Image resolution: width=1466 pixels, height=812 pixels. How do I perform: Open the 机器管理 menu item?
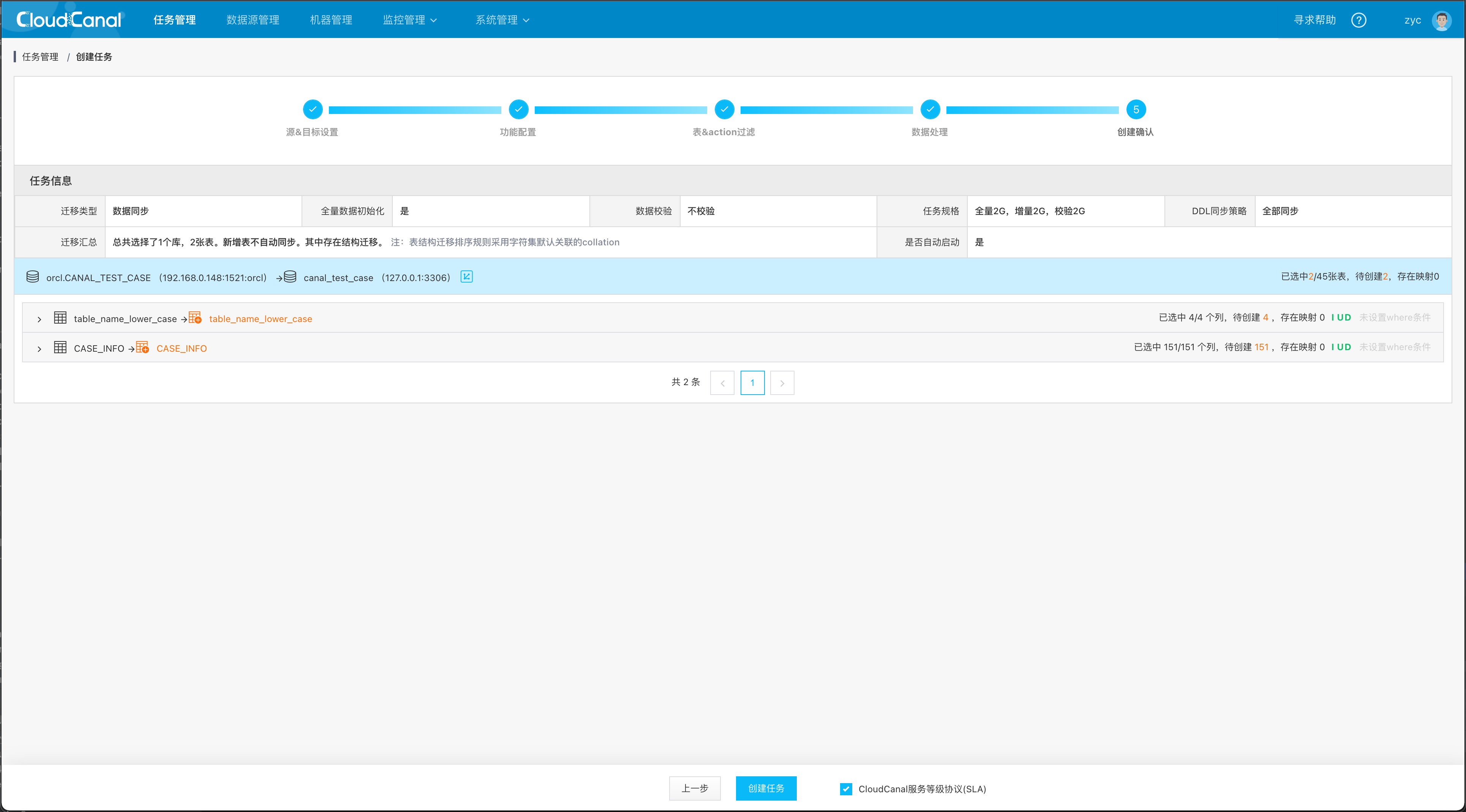(331, 21)
